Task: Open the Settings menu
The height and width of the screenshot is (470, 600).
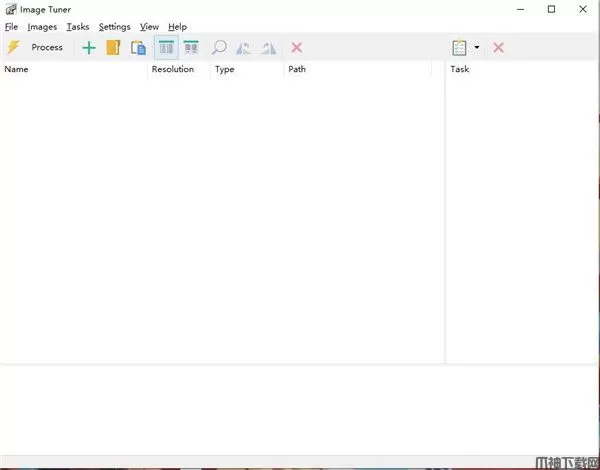Action: pos(114,27)
